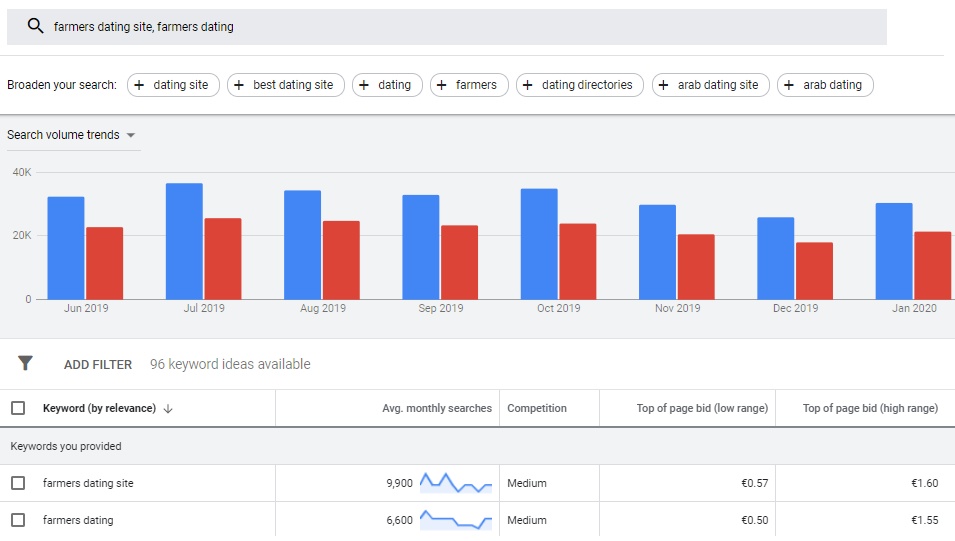955x541 pixels.
Task: Click the search magnifier icon
Action: [x=35, y=27]
